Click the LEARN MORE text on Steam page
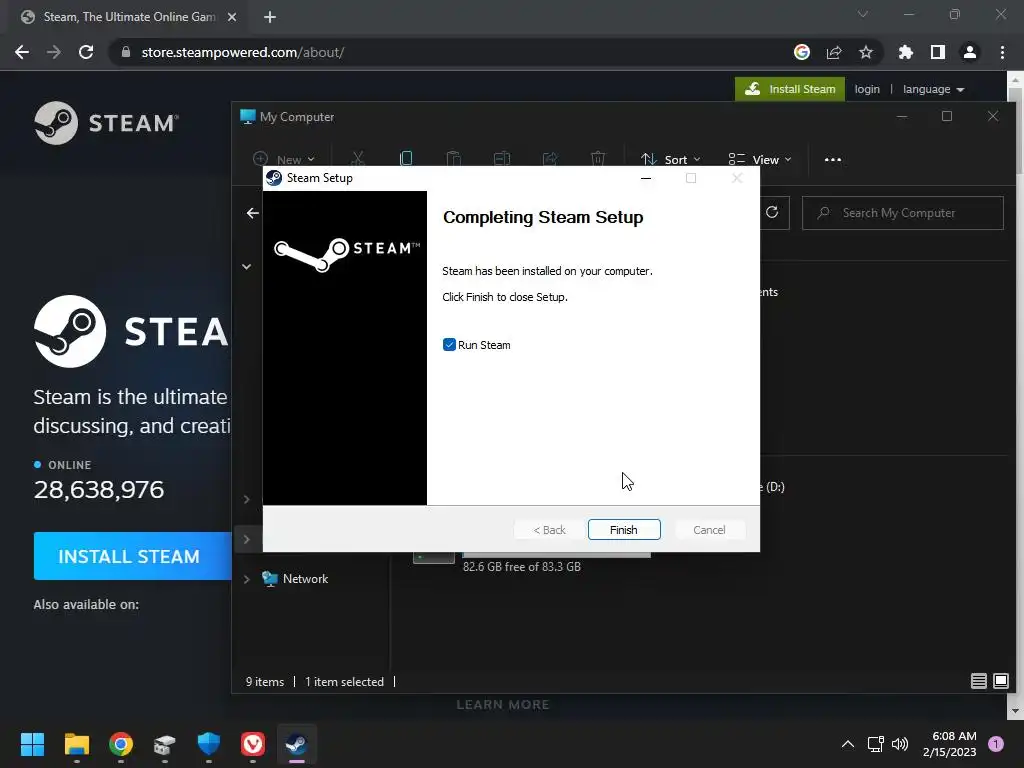Viewport: 1024px width, 768px height. [x=503, y=705]
